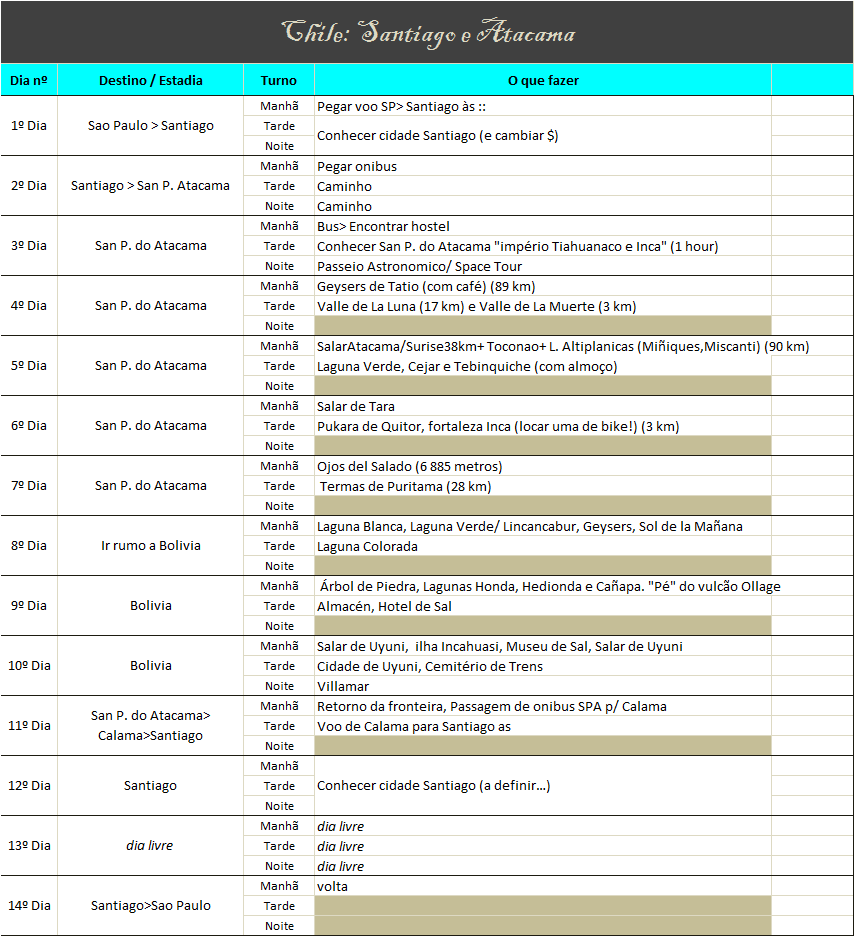
Task: Select the 'Santiago > San P. Atacama' destination cell
Action: tap(150, 186)
